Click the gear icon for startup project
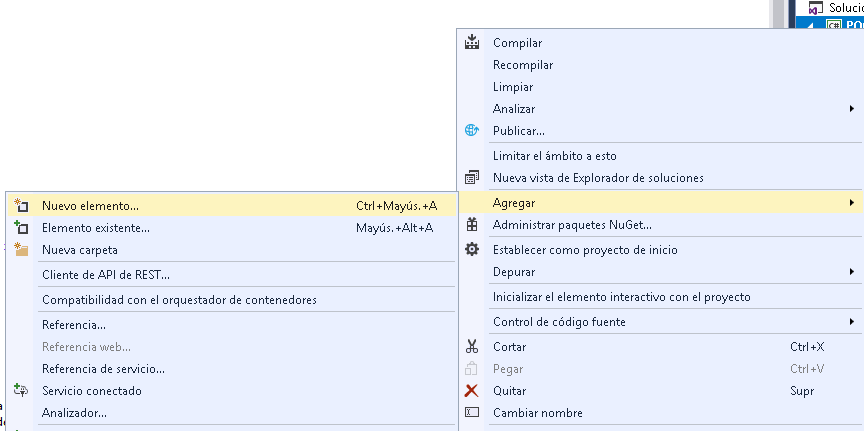 pos(472,250)
